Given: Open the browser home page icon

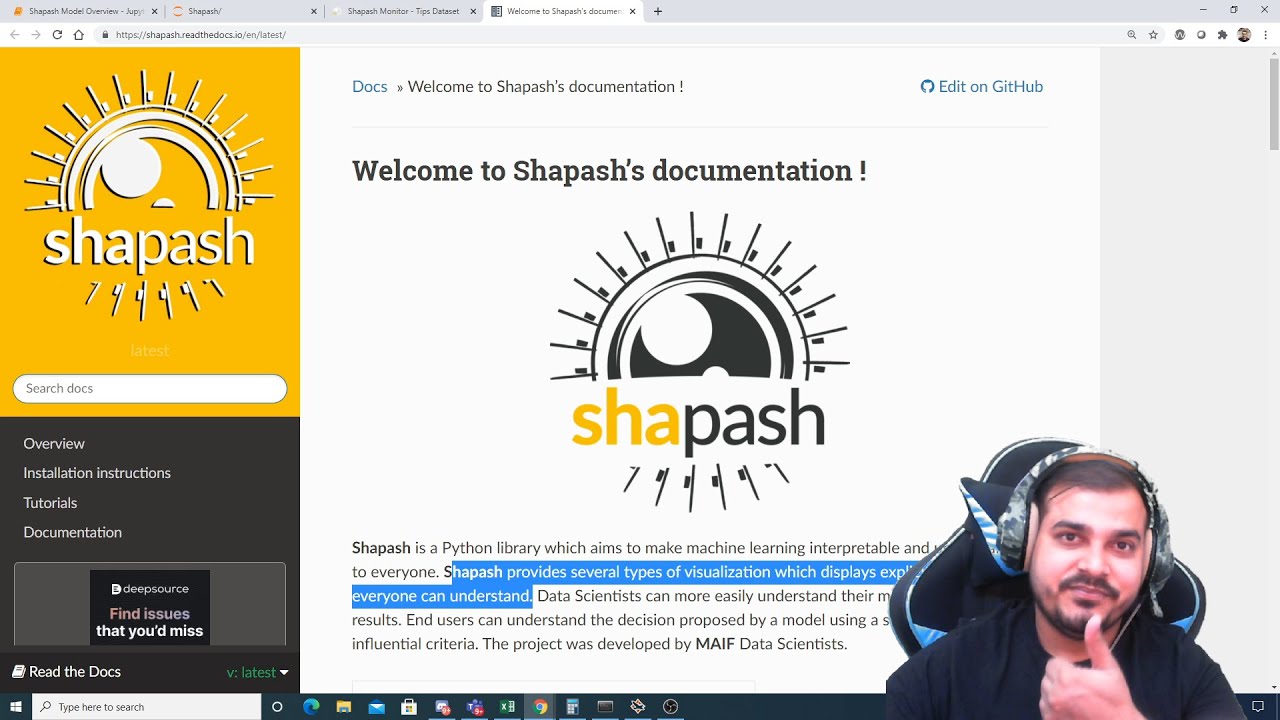Looking at the screenshot, I should pyautogui.click(x=79, y=34).
